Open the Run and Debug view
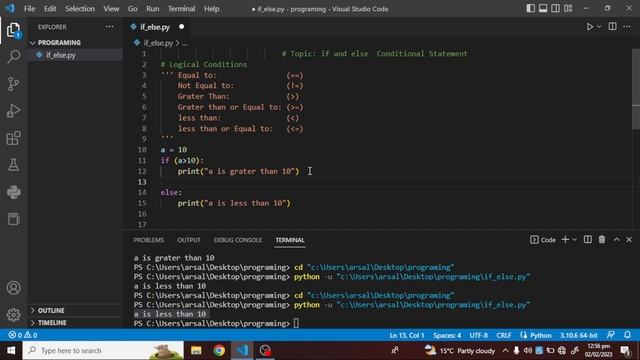 coord(13,111)
